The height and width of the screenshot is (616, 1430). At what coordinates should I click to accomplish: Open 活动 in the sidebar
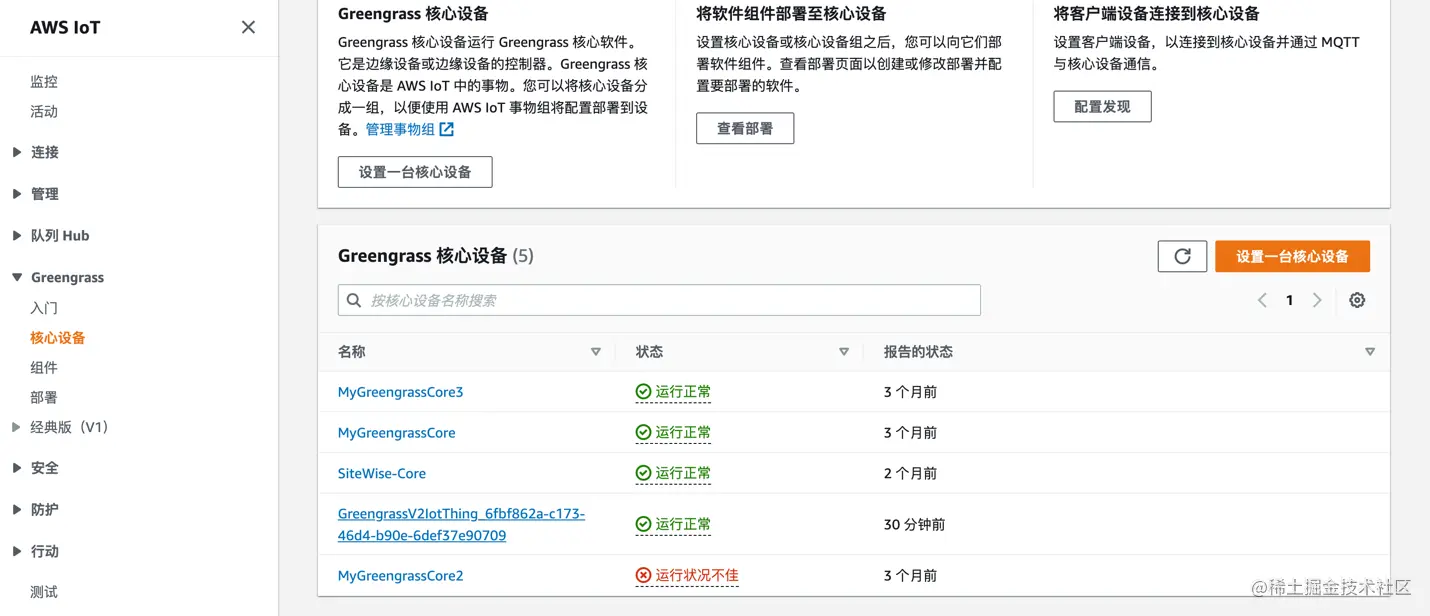click(x=44, y=111)
